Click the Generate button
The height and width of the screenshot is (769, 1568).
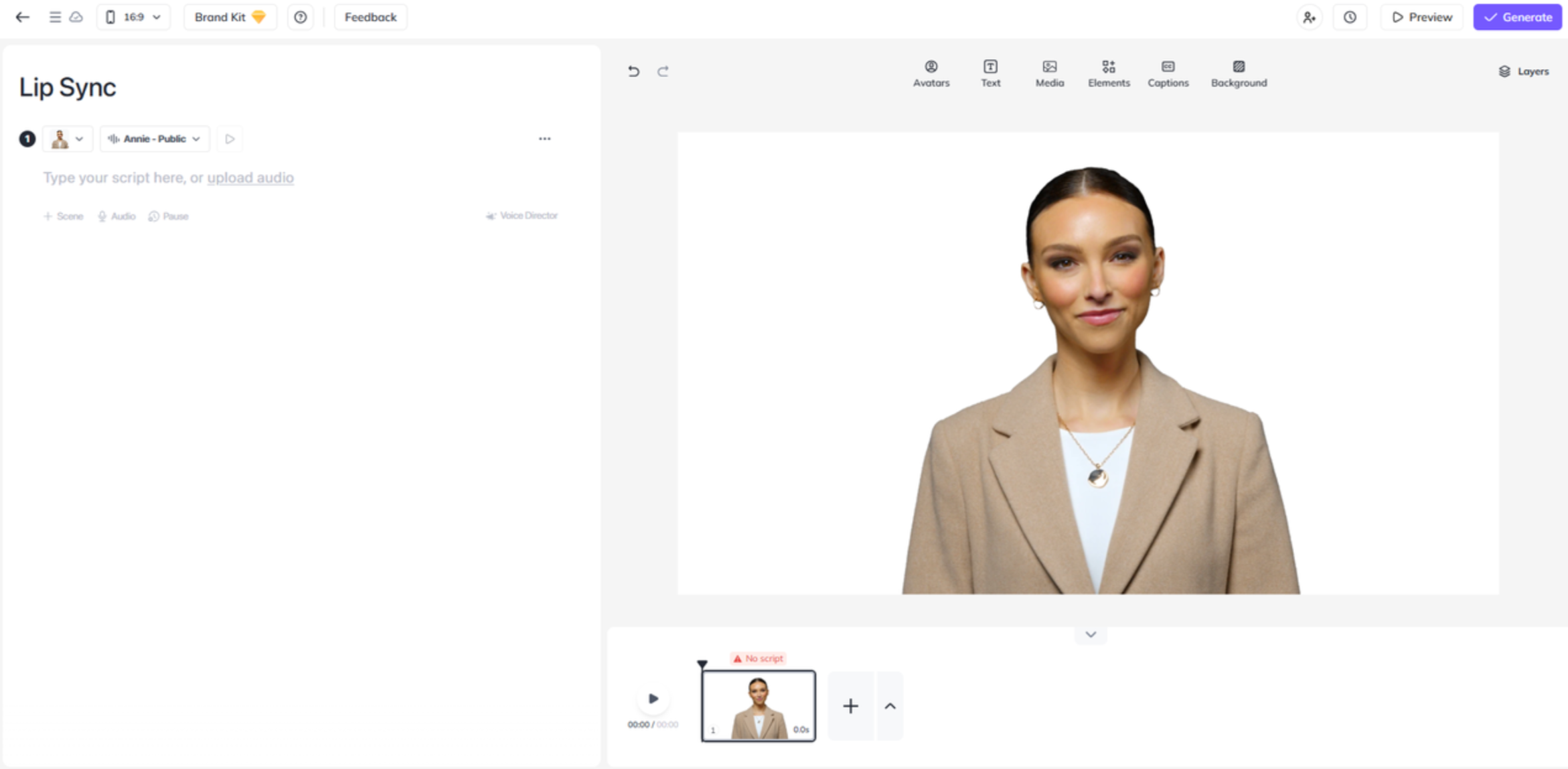click(1517, 17)
